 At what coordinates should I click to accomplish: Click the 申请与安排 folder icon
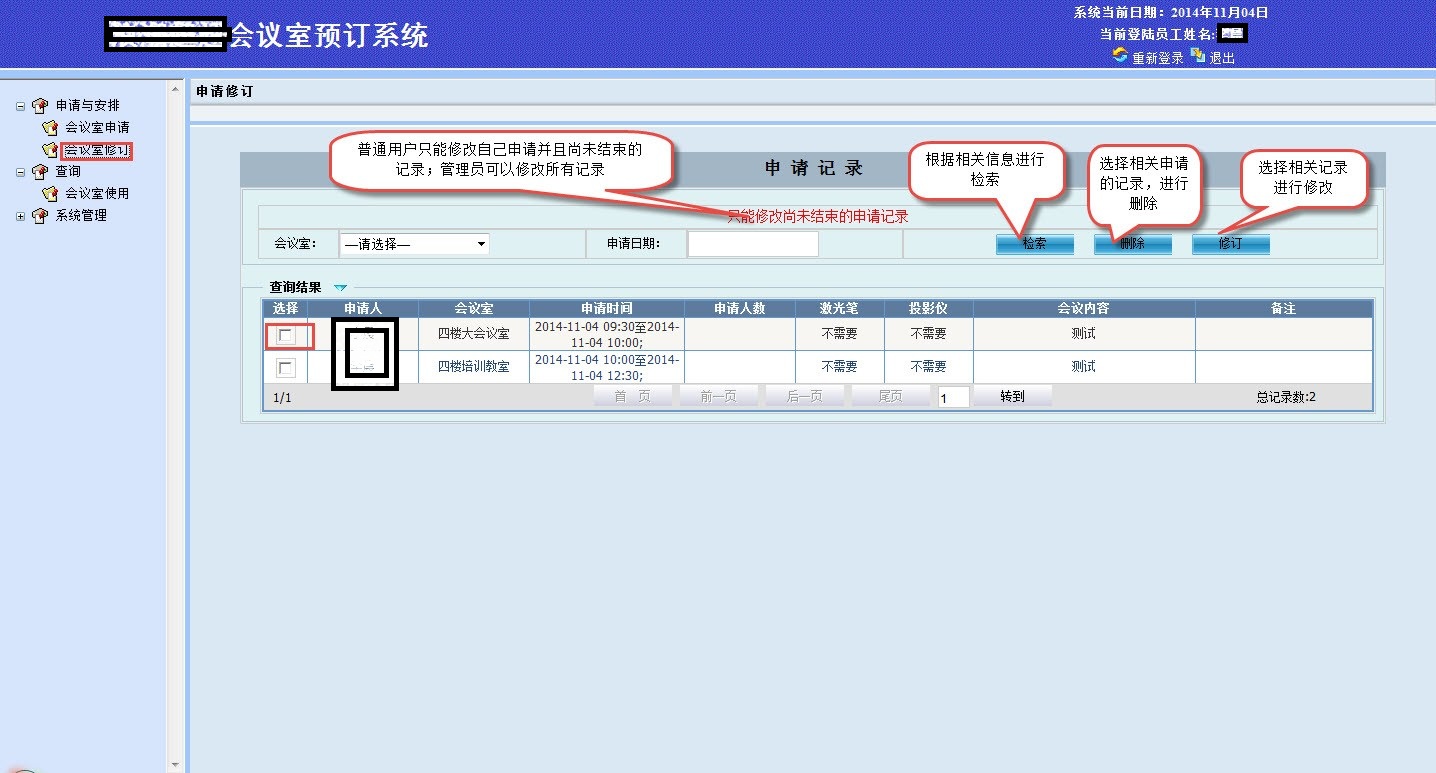pos(40,105)
